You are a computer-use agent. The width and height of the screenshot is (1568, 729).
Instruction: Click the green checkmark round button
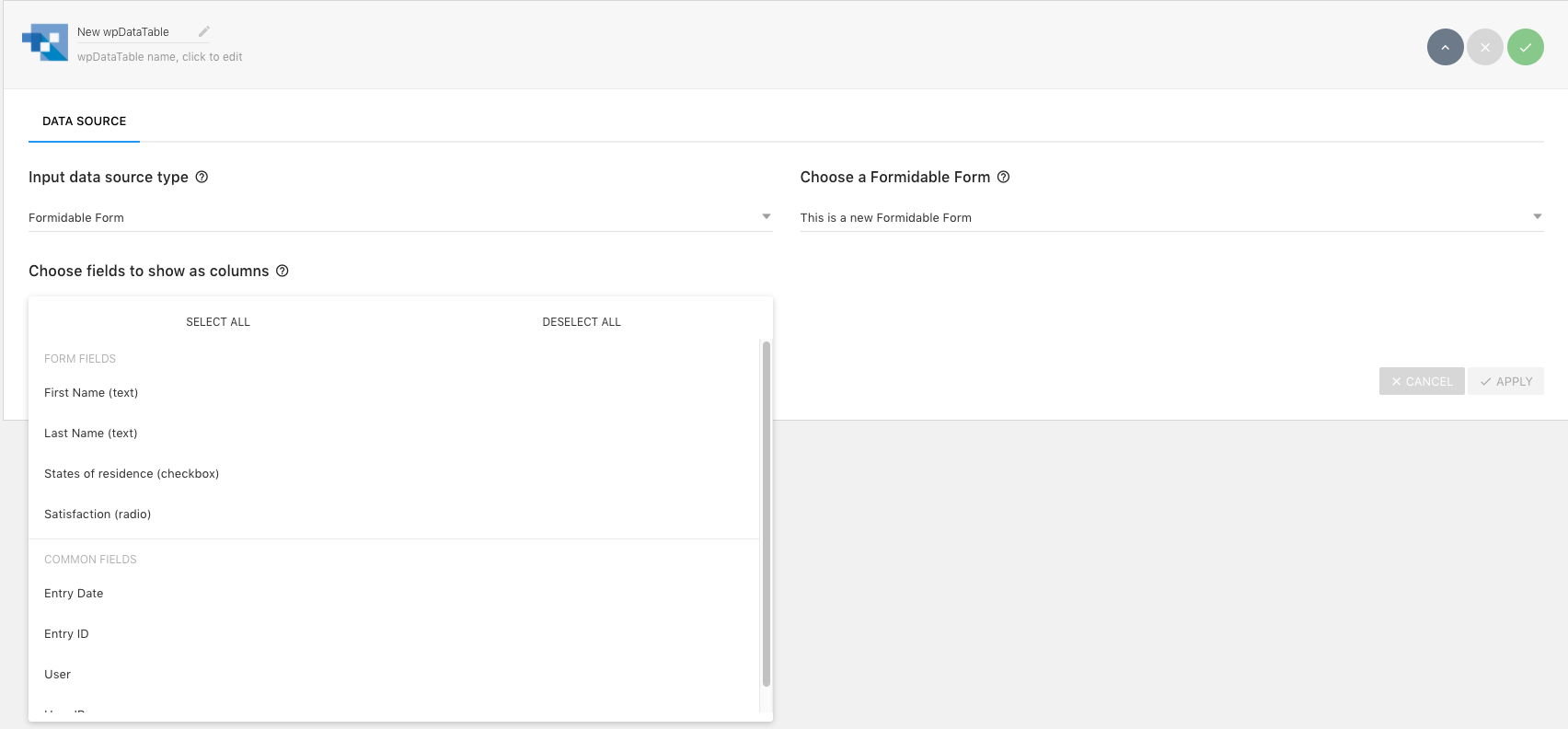click(x=1525, y=47)
